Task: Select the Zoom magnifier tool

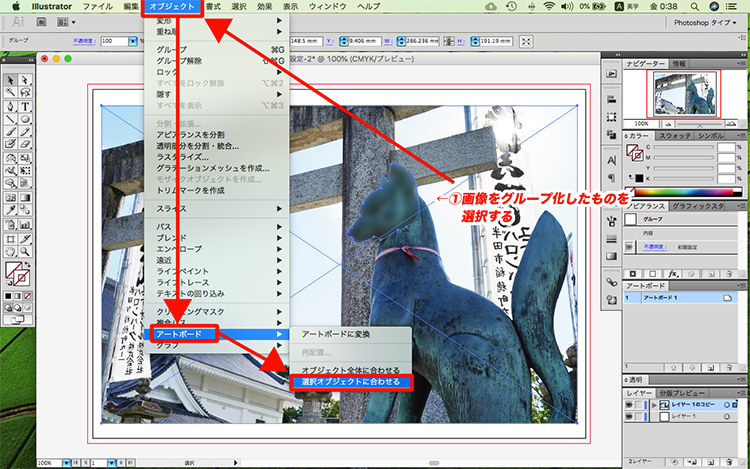Action: click(x=24, y=250)
